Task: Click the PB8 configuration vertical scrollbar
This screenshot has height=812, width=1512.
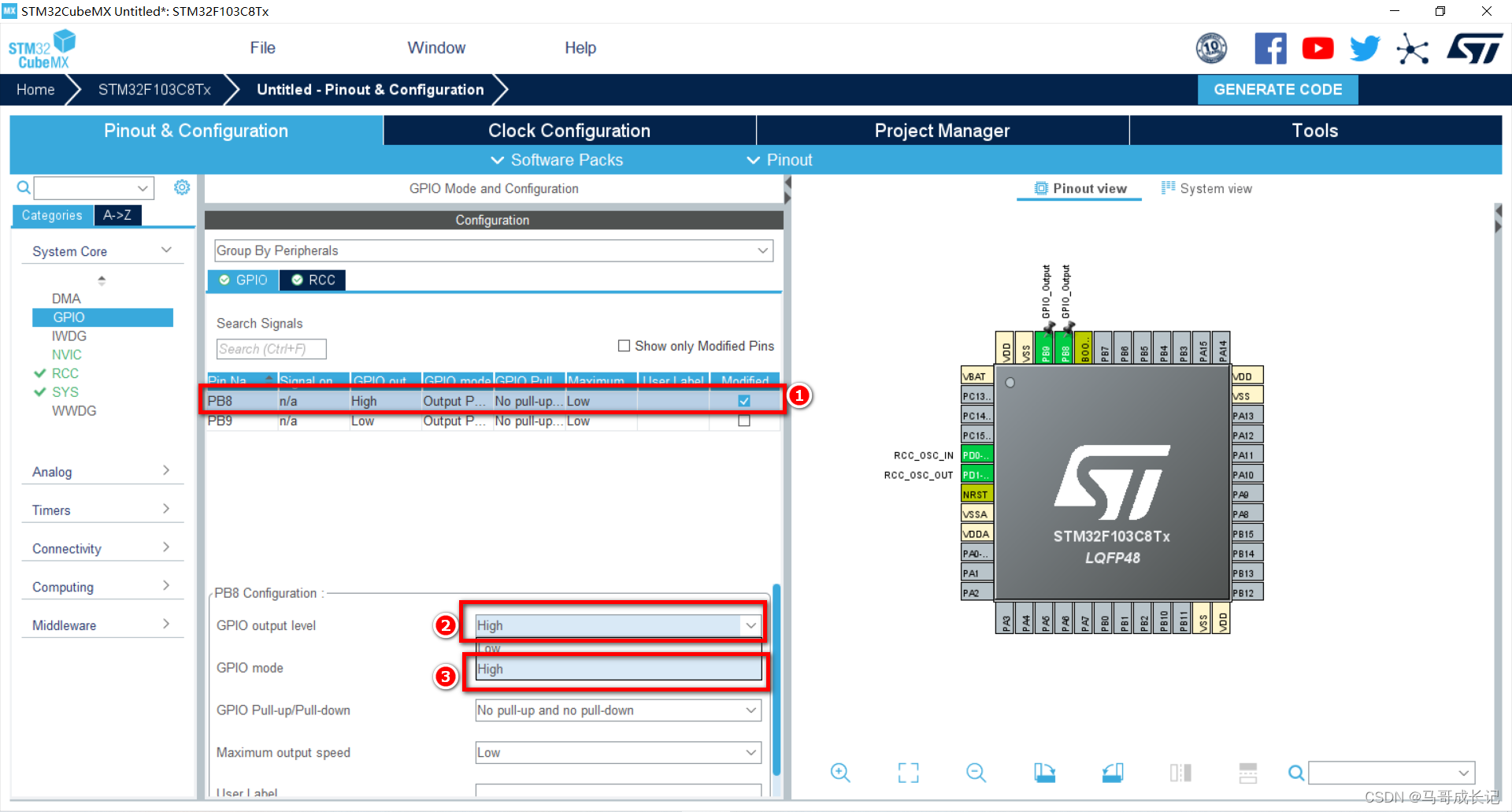Action: [776, 679]
